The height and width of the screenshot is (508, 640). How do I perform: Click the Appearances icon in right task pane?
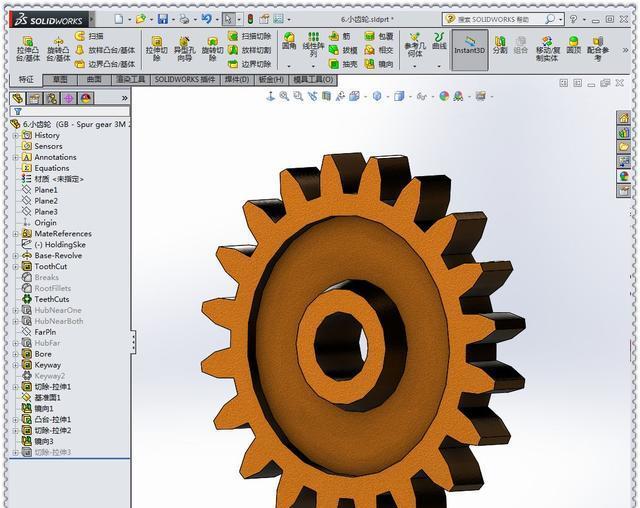pyautogui.click(x=625, y=176)
